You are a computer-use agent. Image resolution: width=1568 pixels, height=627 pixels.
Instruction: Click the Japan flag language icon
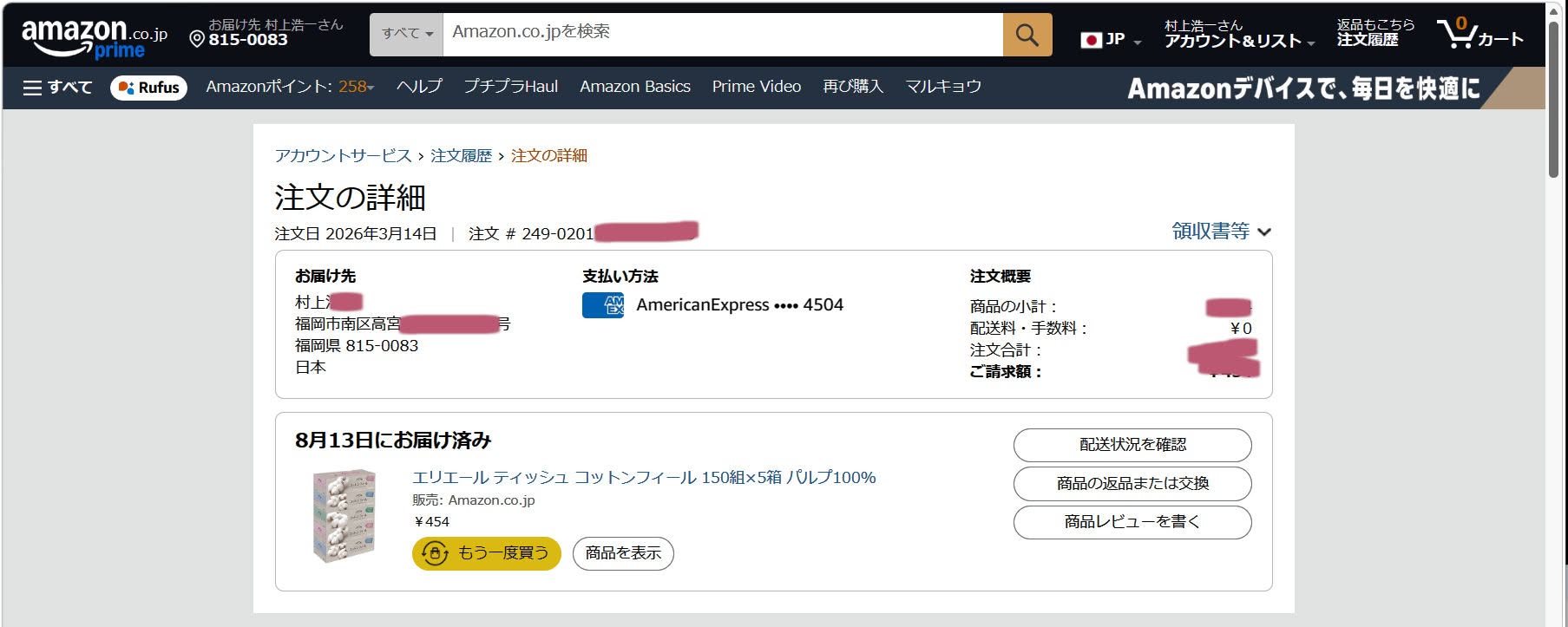(1092, 40)
